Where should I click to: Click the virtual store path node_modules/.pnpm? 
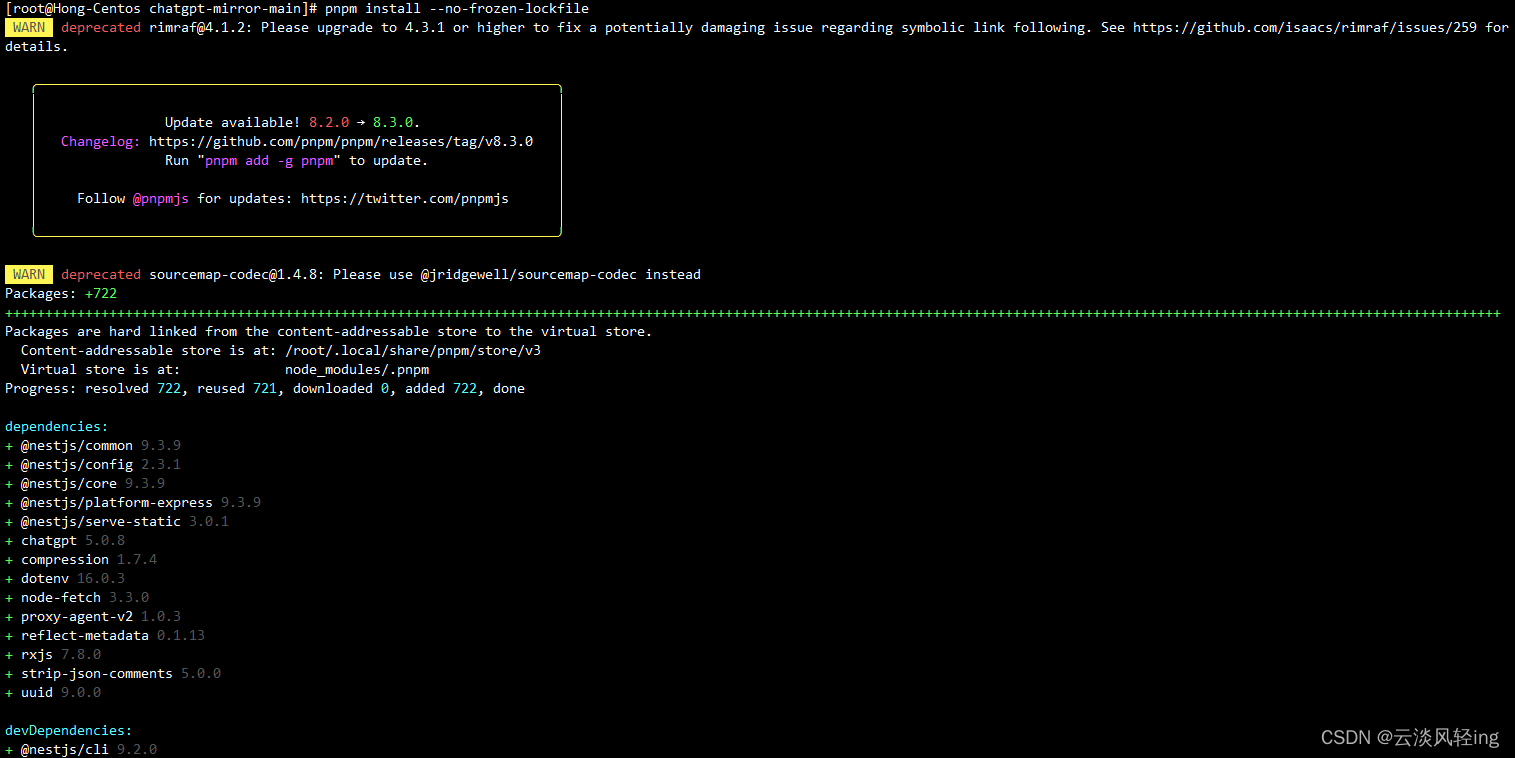point(357,369)
